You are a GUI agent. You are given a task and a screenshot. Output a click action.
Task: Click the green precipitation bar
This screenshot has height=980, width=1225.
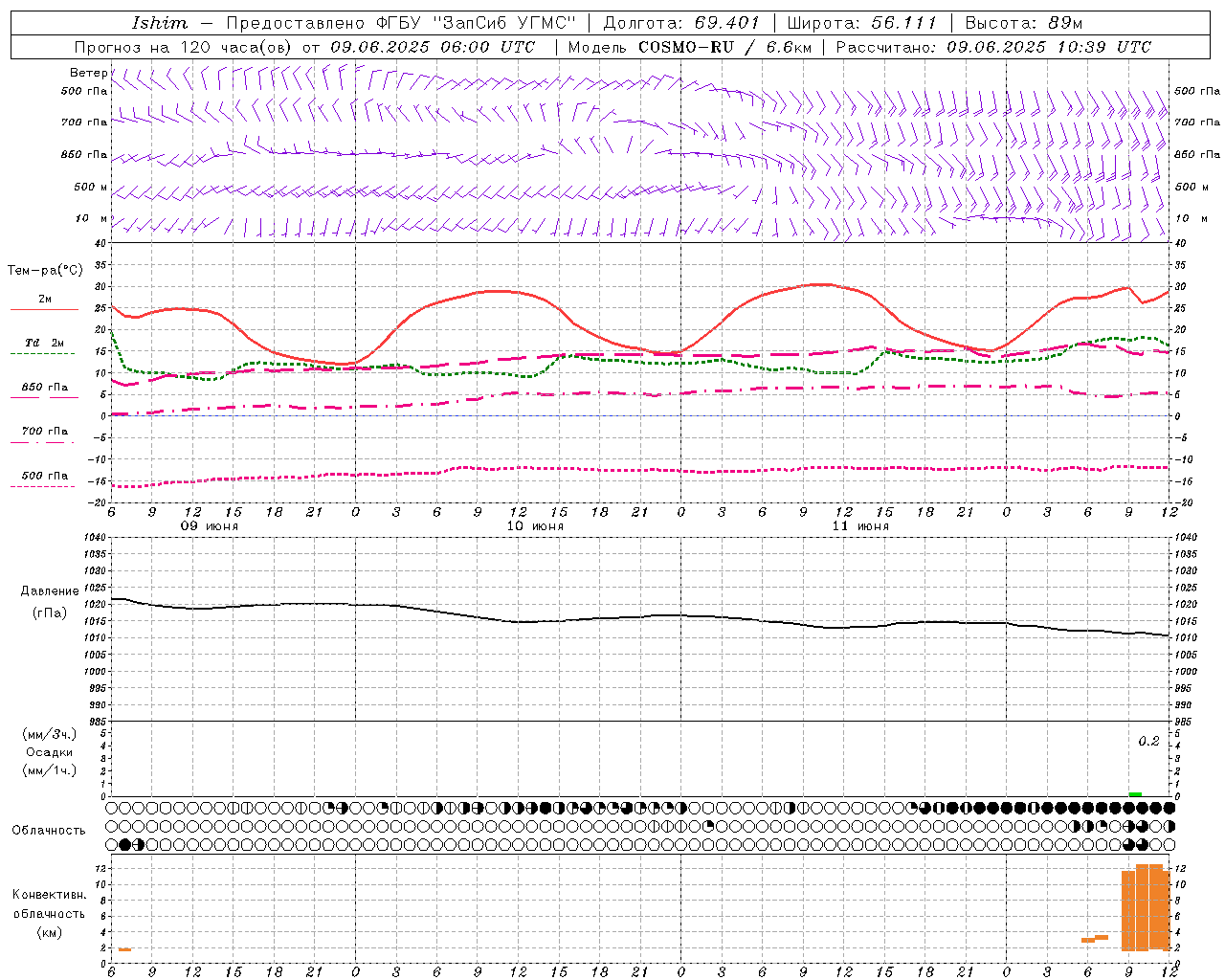[1135, 793]
